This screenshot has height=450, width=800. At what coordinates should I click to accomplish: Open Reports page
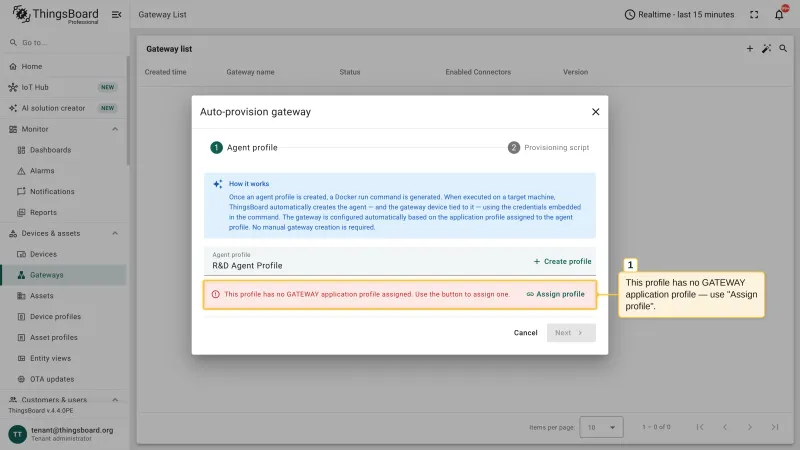point(64,212)
